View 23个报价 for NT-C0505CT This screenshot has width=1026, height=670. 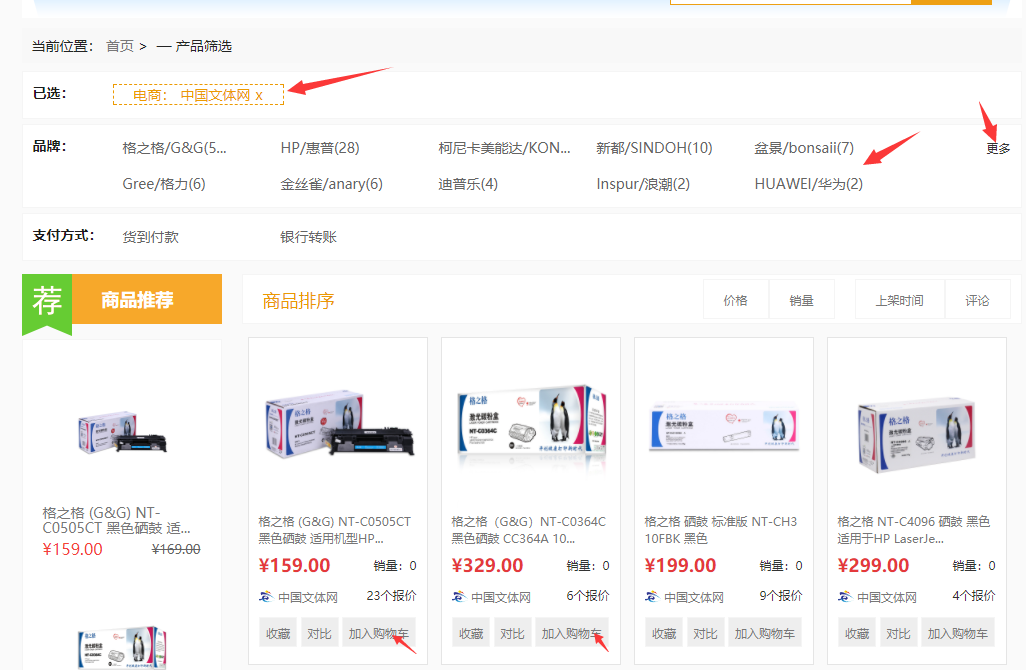click(x=391, y=596)
